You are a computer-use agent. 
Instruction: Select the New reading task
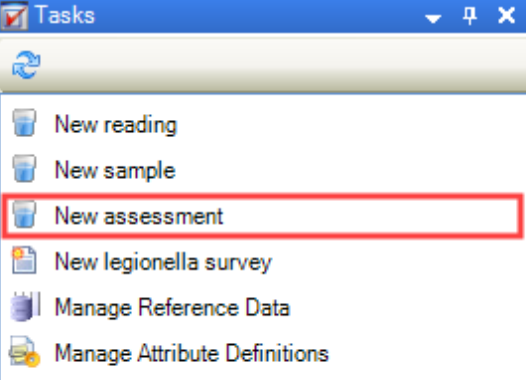[116, 124]
